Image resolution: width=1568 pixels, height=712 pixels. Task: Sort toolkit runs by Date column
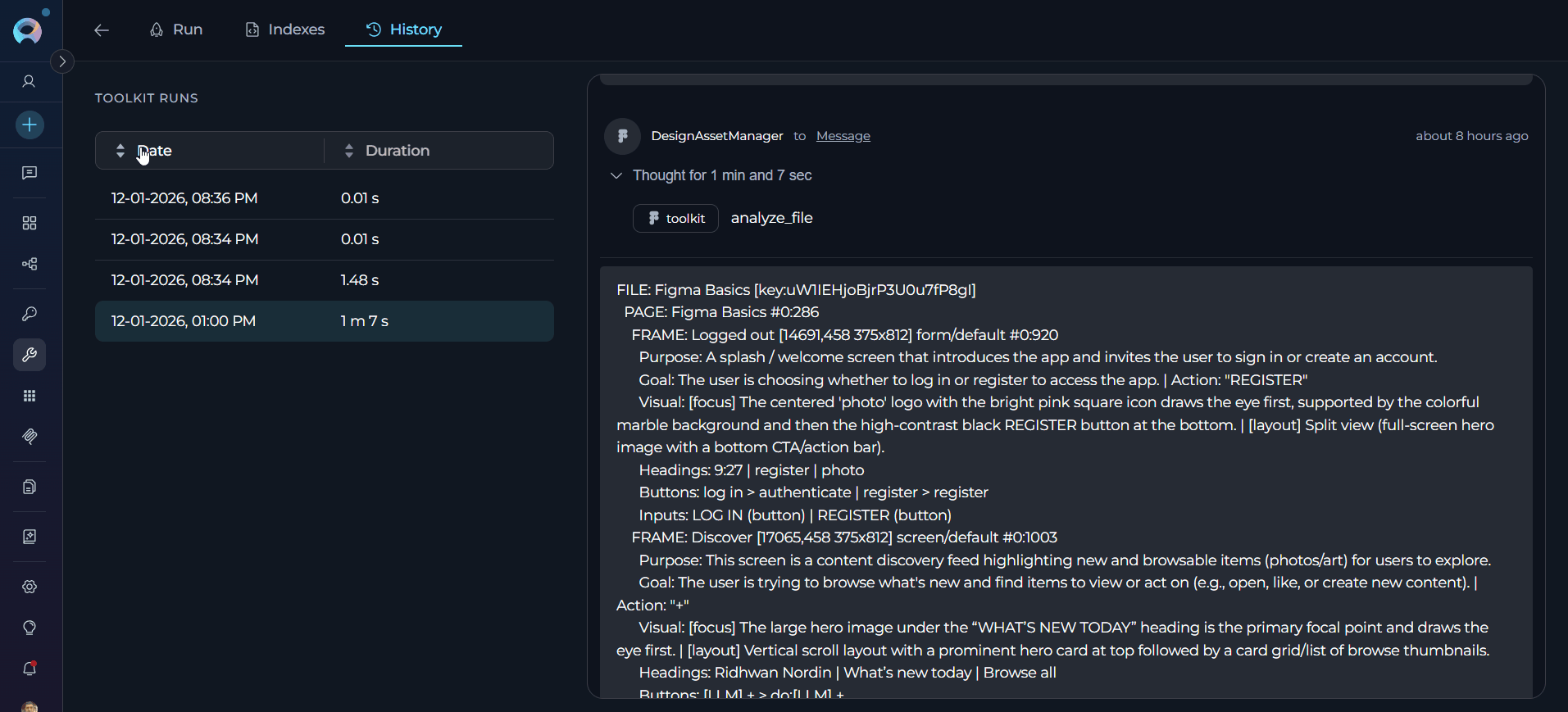[155, 151]
